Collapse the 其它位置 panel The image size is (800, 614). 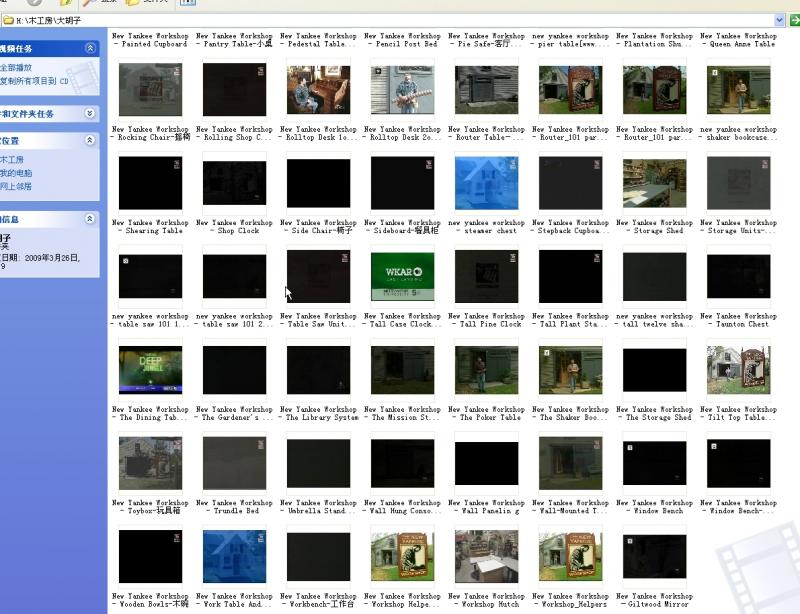[x=90, y=140]
